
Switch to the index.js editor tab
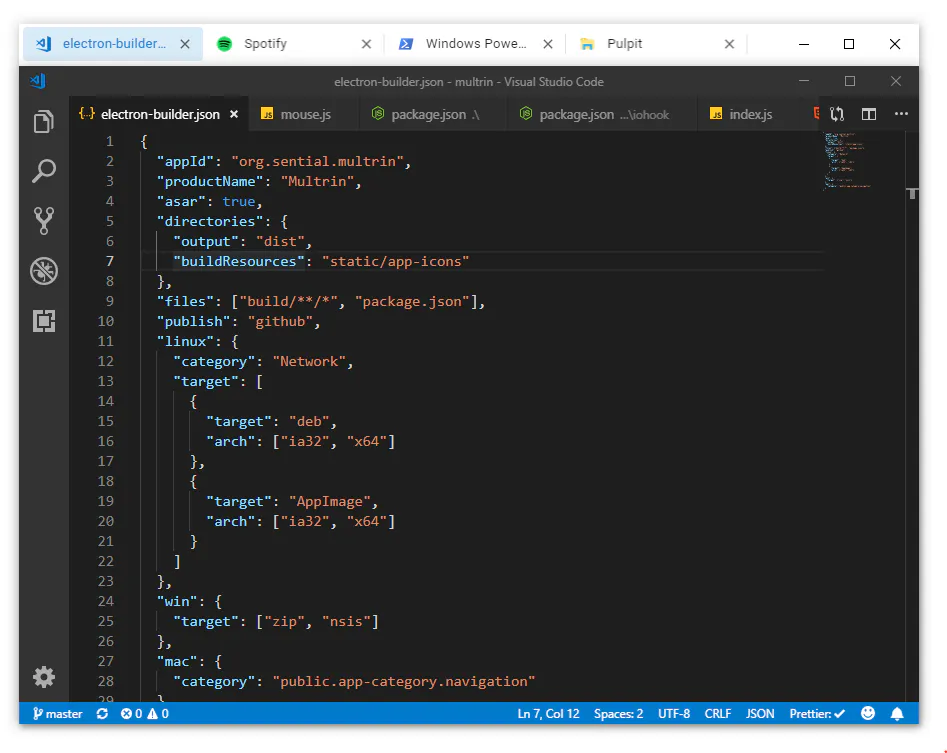pyautogui.click(x=741, y=114)
